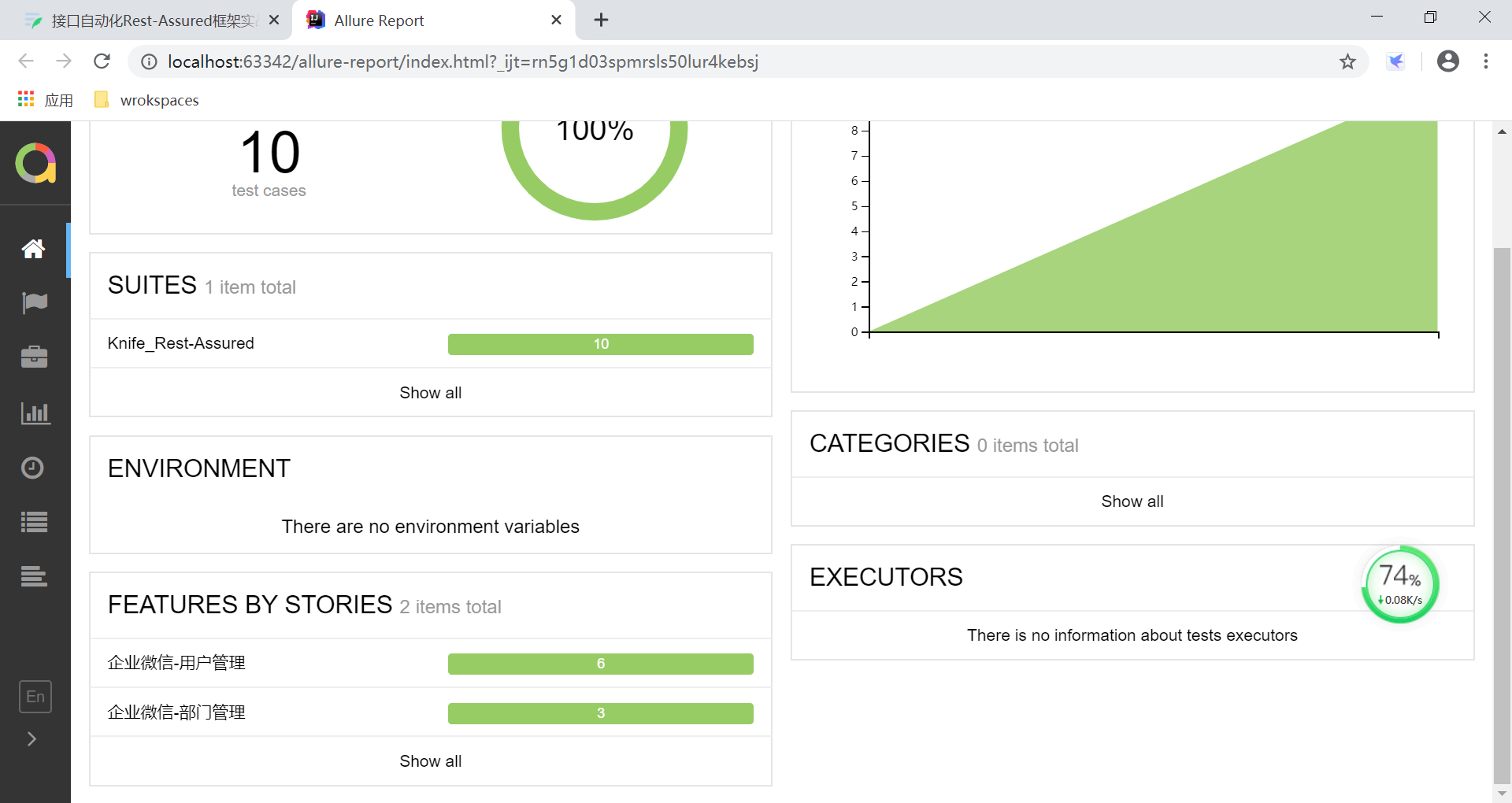Image resolution: width=1512 pixels, height=803 pixels.
Task: Open Chrome's three-dot menu
Action: (x=1485, y=61)
